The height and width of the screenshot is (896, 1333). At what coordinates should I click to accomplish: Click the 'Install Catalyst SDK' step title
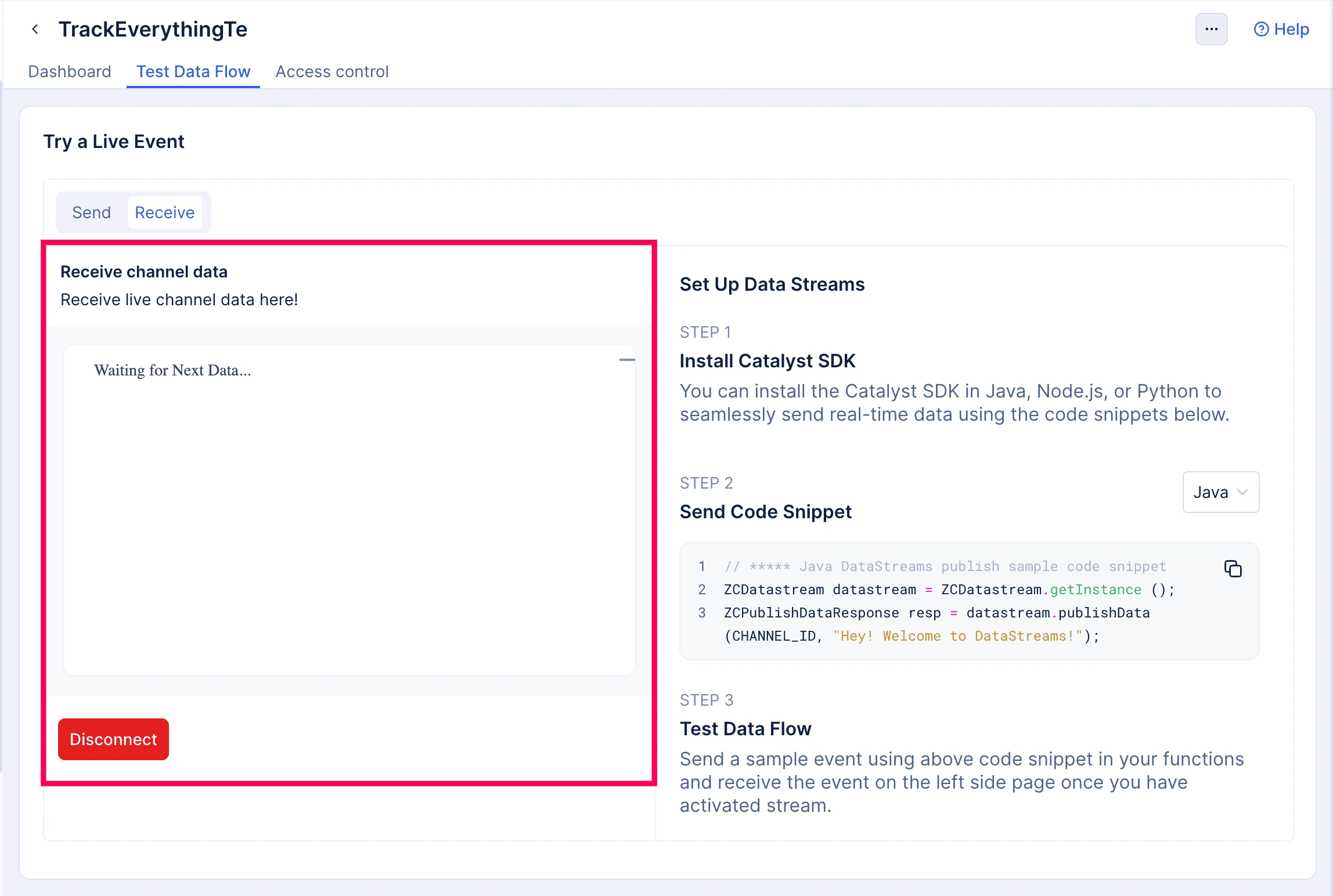pyautogui.click(x=768, y=361)
